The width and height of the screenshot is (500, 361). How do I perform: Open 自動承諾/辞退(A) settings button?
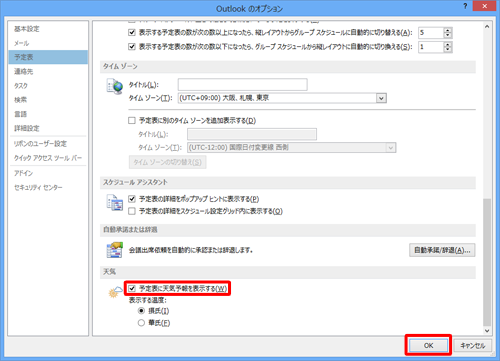tap(442, 250)
